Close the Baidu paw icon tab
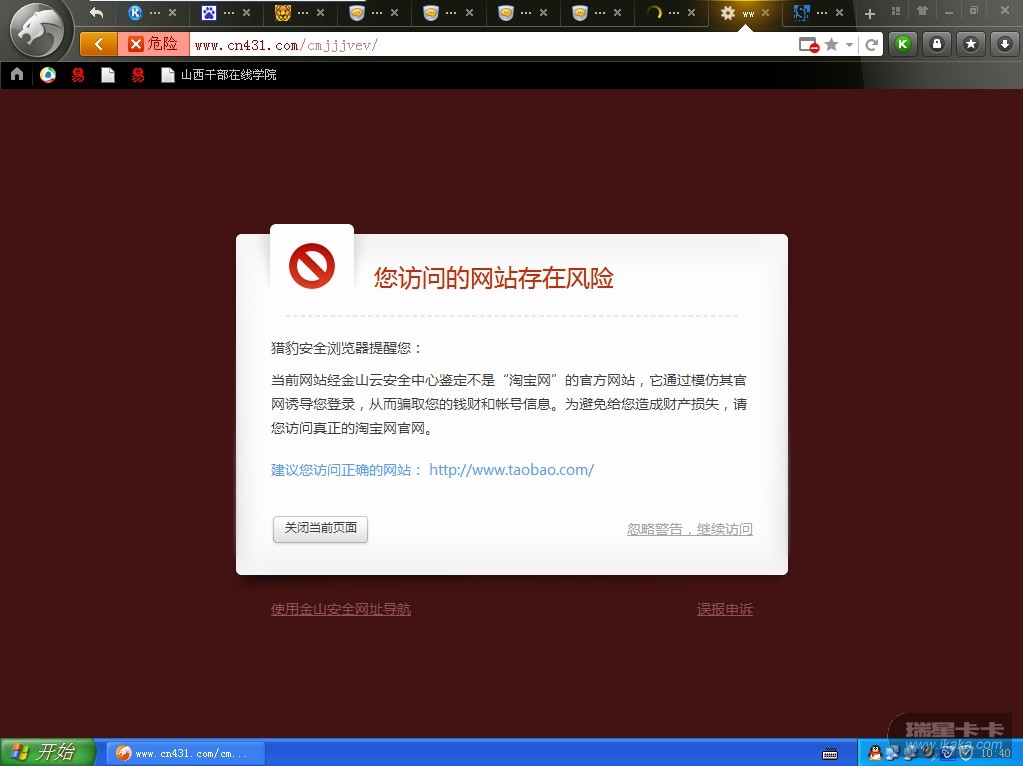The width and height of the screenshot is (1023, 766). coord(246,12)
